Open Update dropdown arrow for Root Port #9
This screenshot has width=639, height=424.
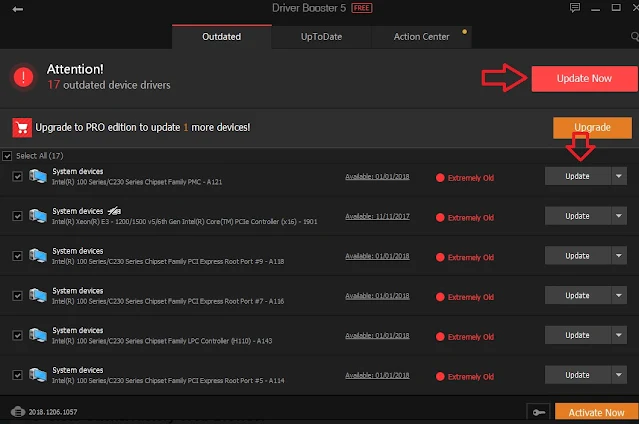click(x=619, y=256)
